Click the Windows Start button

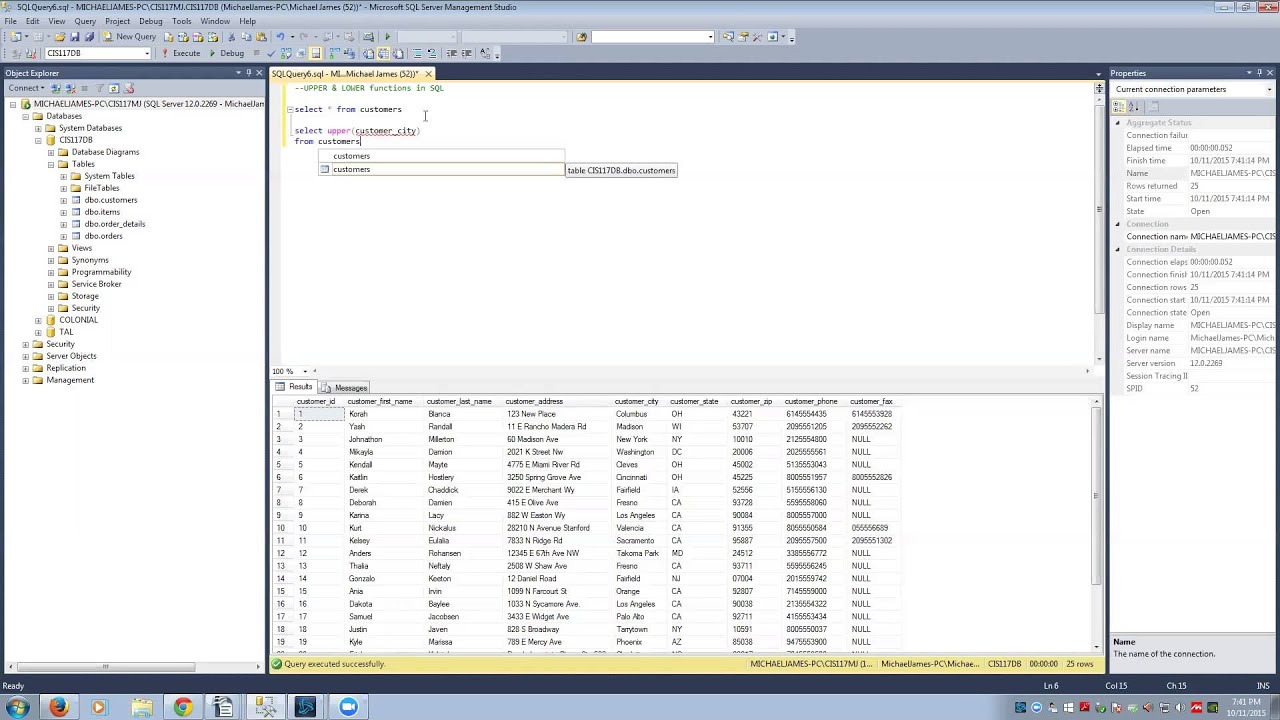click(17, 707)
